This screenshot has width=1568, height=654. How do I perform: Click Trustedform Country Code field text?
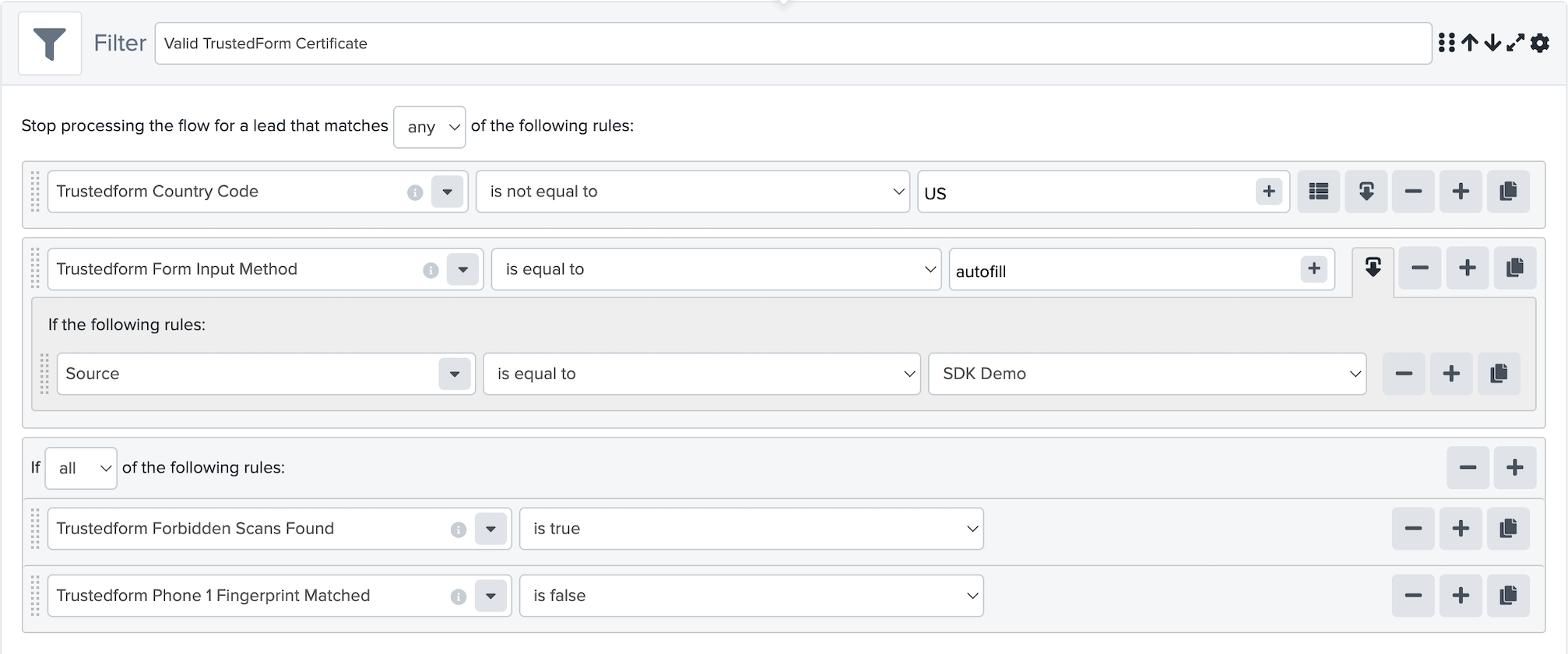pos(157,192)
